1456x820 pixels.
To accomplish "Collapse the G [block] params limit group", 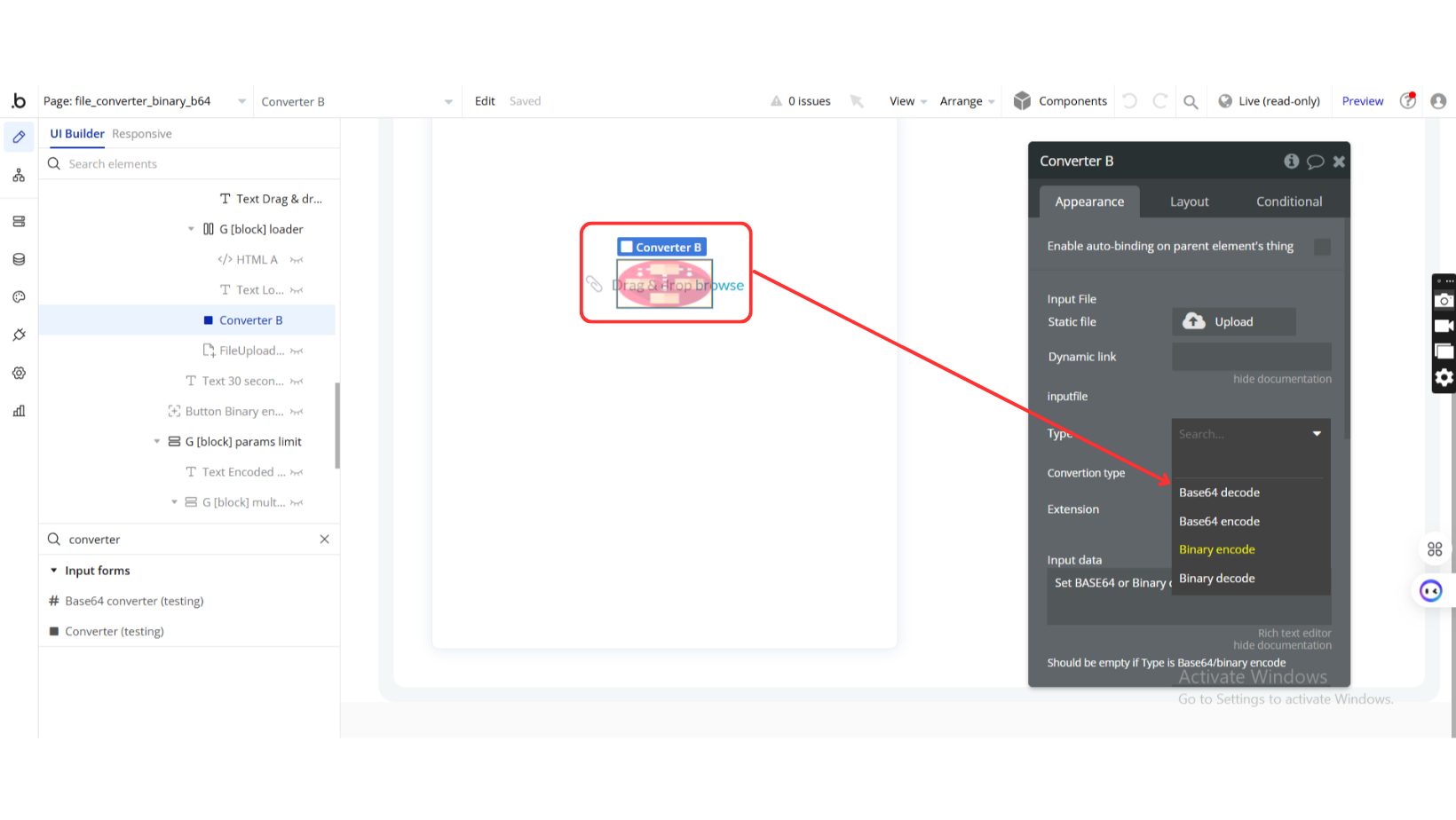I will 157,441.
